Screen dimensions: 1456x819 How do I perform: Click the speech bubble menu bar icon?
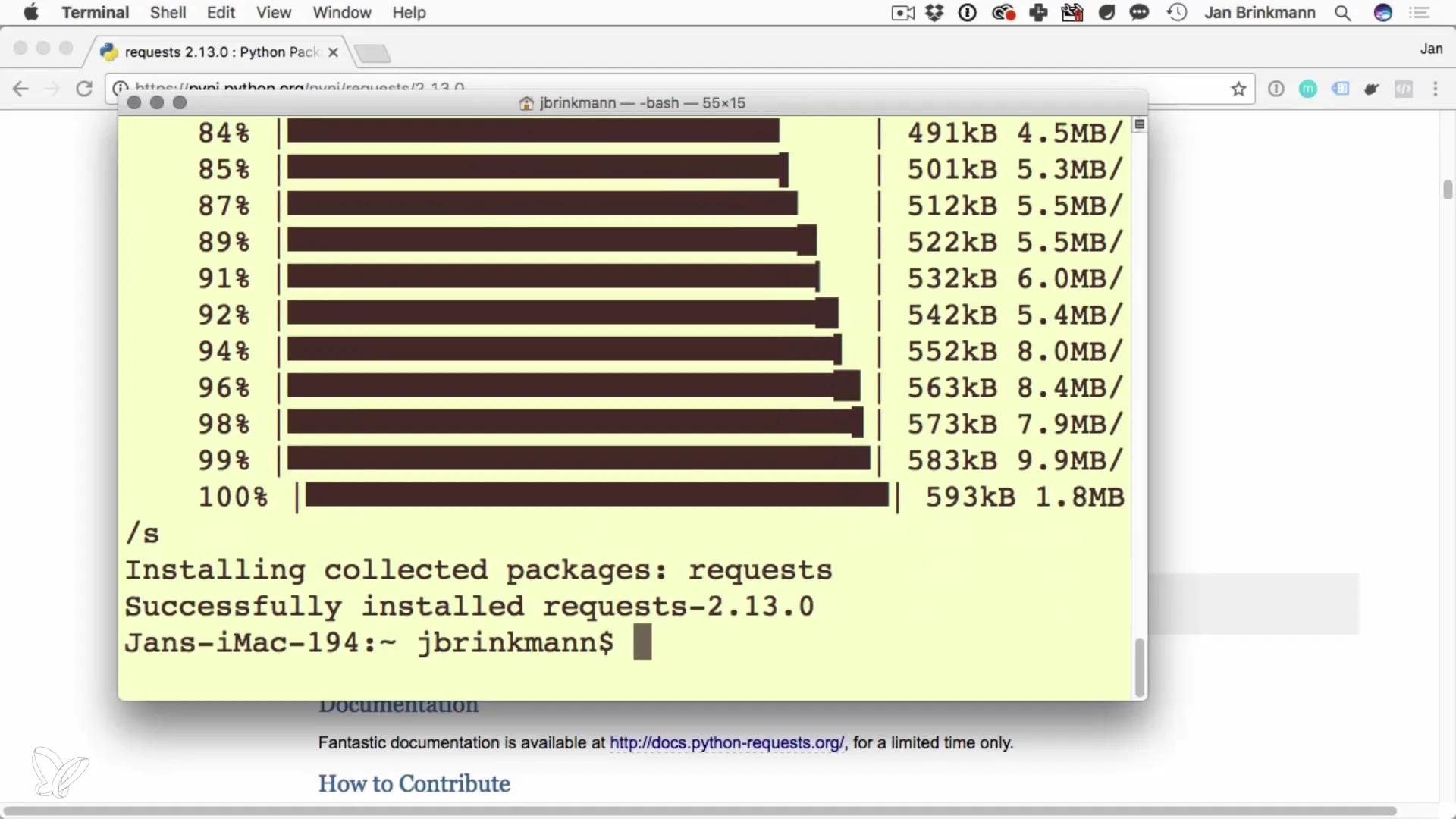point(1139,13)
